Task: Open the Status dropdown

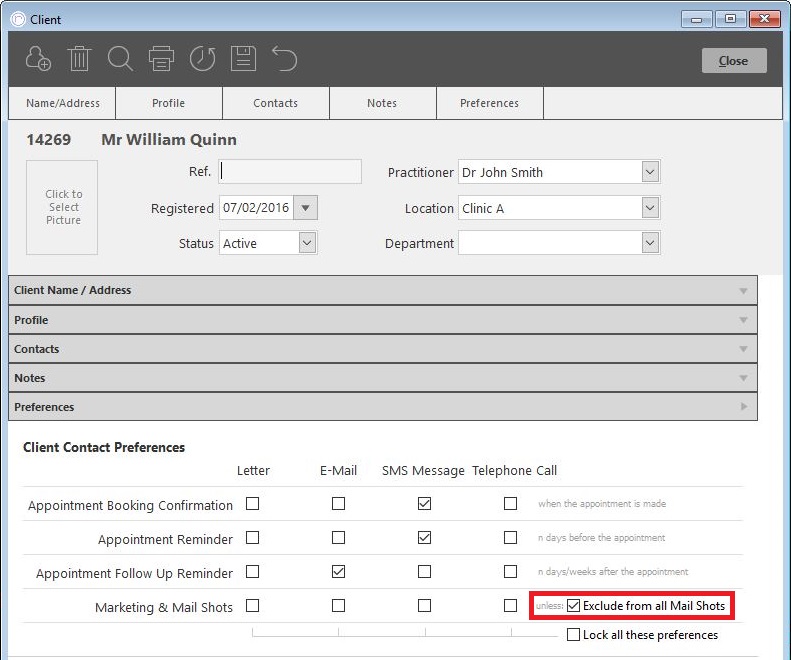Action: (307, 243)
